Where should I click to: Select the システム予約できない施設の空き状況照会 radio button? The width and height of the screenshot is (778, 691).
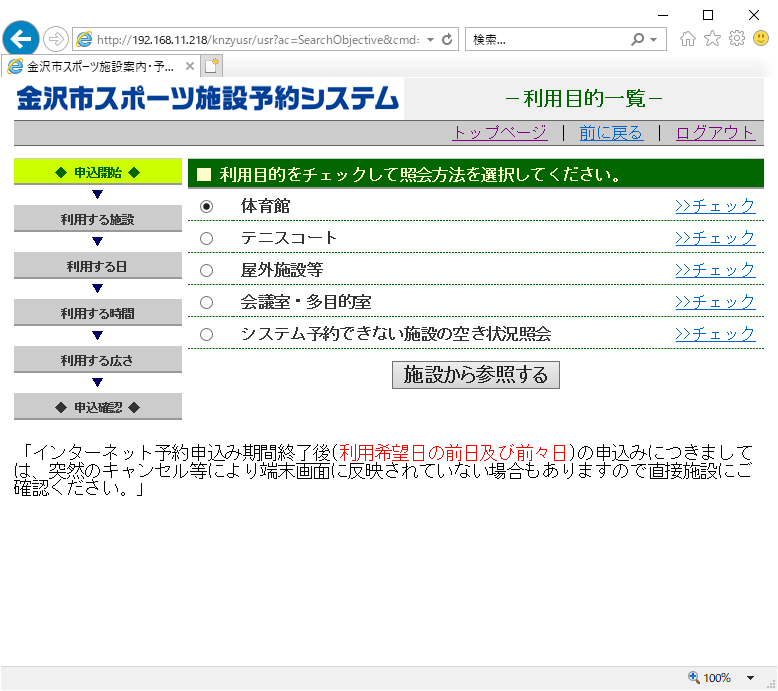pos(206,334)
